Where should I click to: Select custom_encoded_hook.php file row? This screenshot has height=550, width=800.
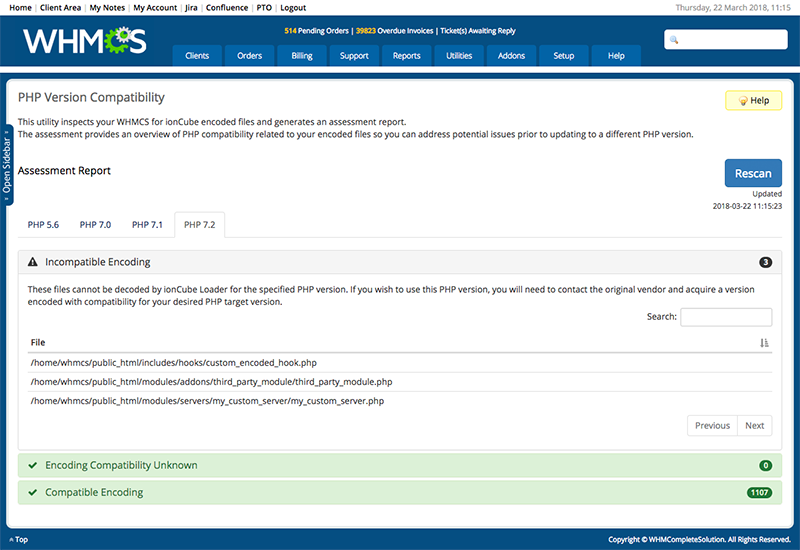(400, 363)
